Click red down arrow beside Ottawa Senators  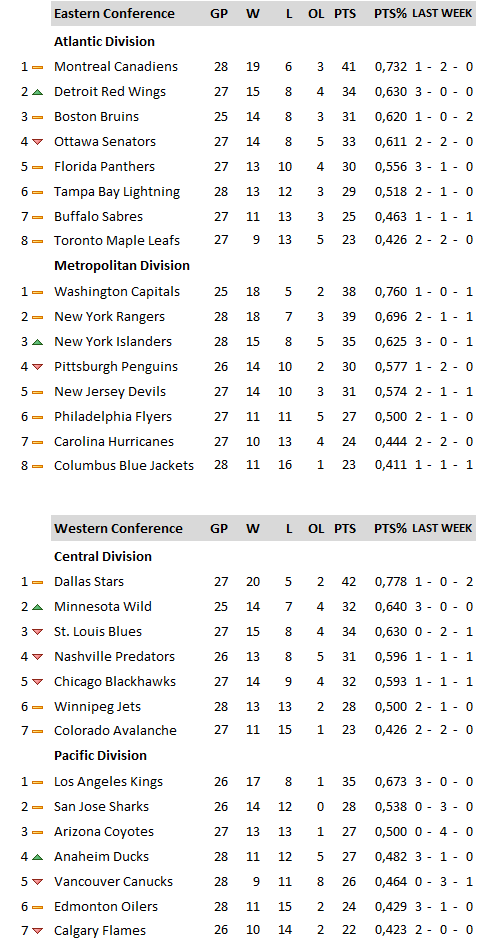38,142
